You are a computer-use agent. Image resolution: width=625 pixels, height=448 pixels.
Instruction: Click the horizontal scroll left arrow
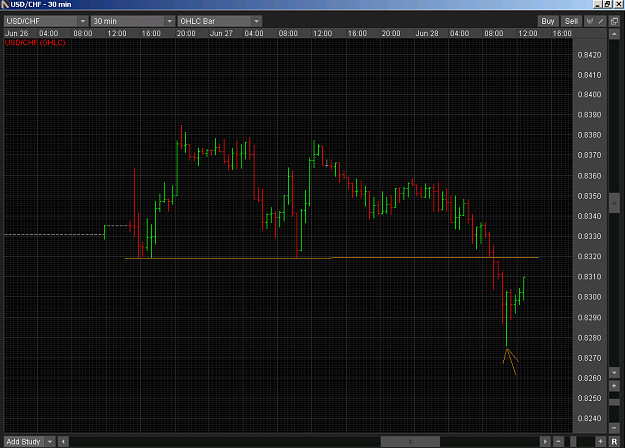63,442
